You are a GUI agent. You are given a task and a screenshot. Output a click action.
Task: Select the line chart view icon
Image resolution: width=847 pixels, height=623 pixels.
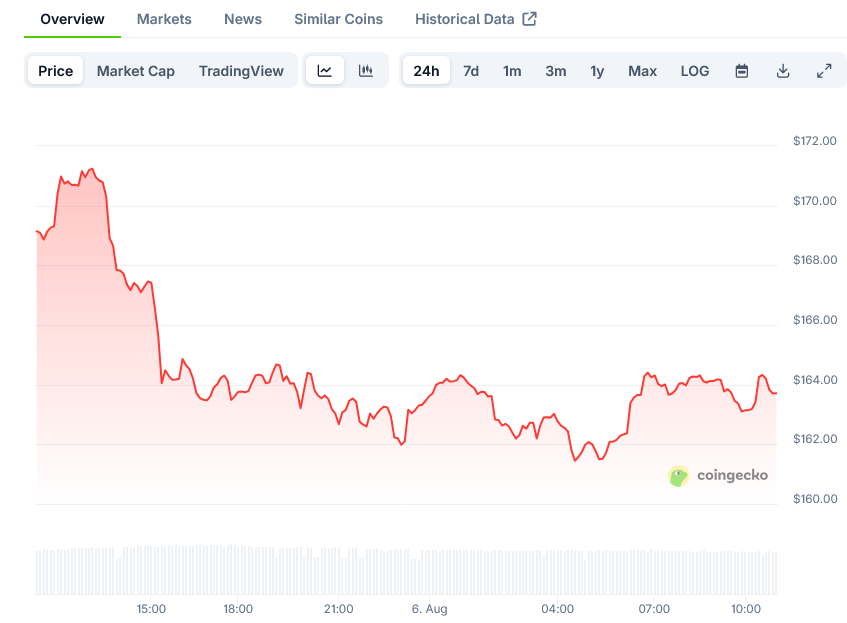pos(325,71)
